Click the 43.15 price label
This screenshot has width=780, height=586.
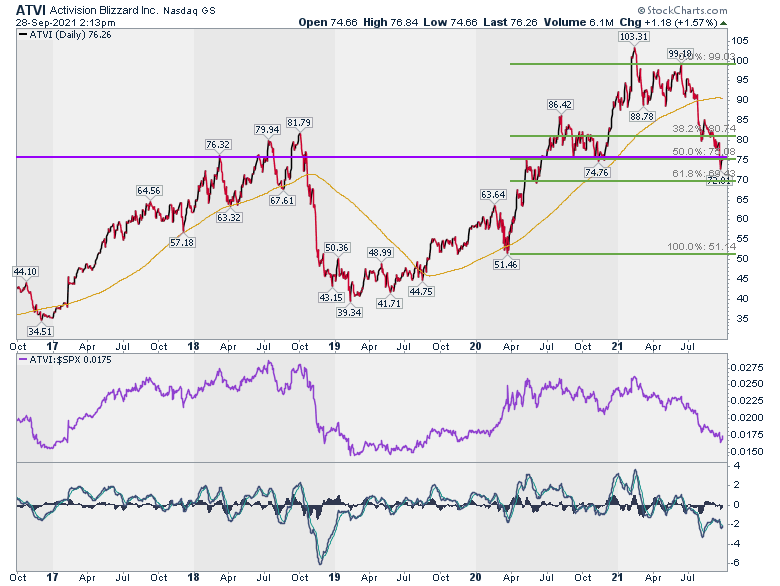point(331,297)
